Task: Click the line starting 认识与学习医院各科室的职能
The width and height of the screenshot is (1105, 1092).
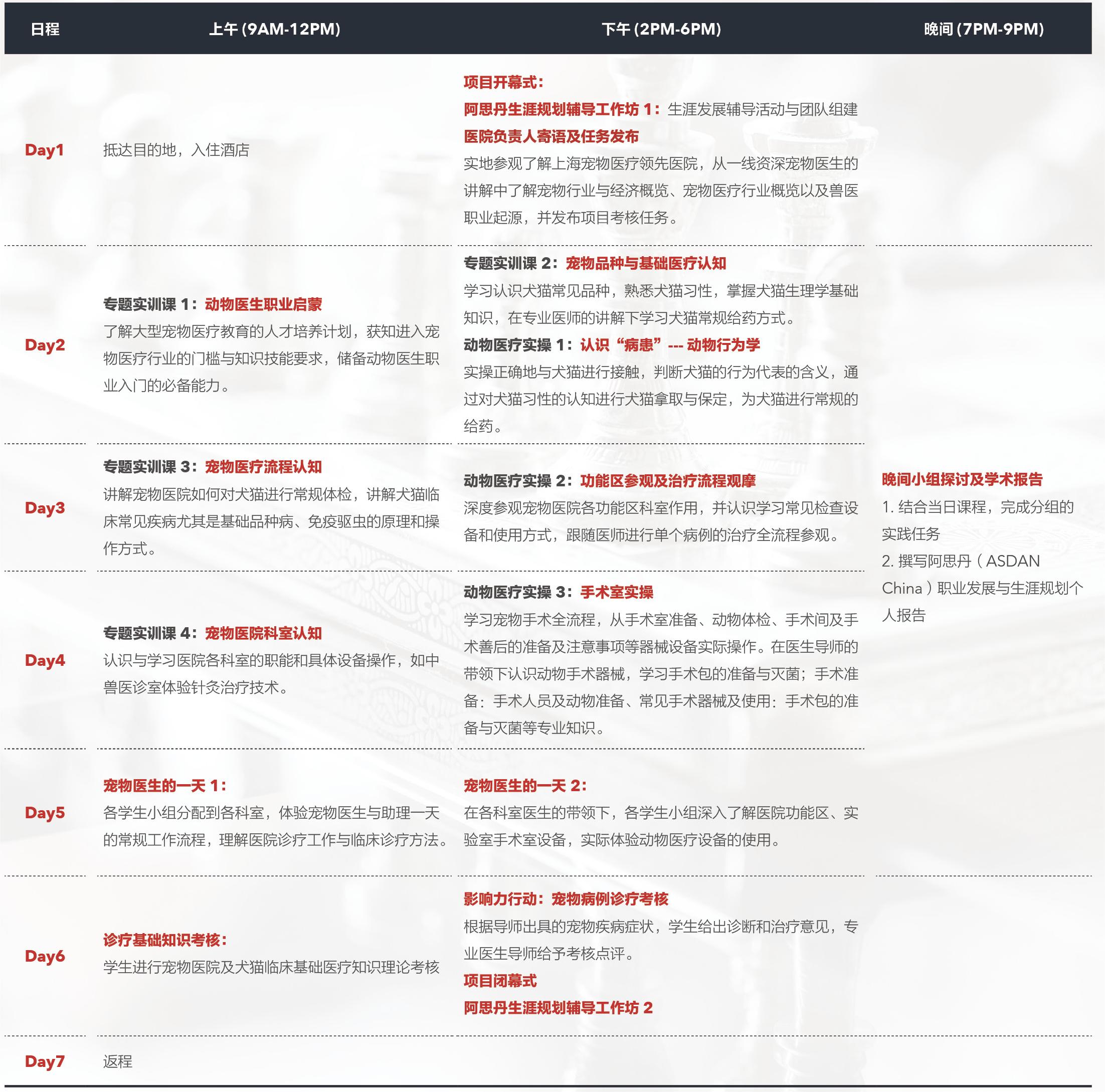Action: pos(271,660)
